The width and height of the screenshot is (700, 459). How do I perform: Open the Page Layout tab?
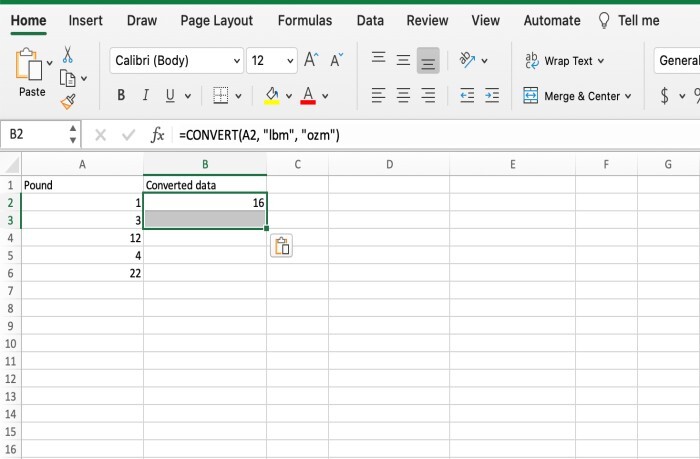tap(217, 20)
